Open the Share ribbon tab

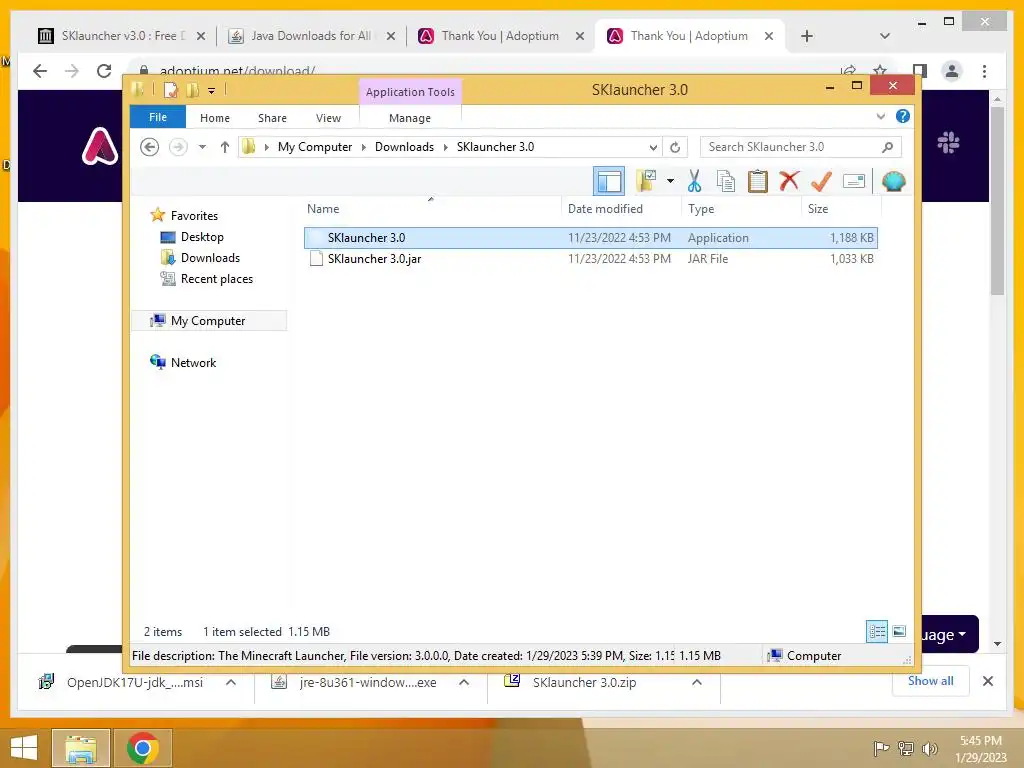272,118
